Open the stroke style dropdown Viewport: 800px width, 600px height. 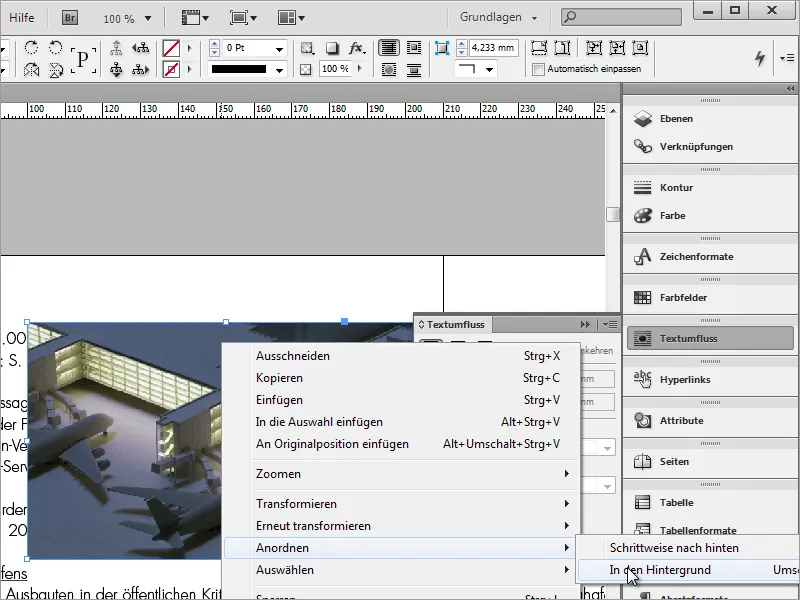280,70
